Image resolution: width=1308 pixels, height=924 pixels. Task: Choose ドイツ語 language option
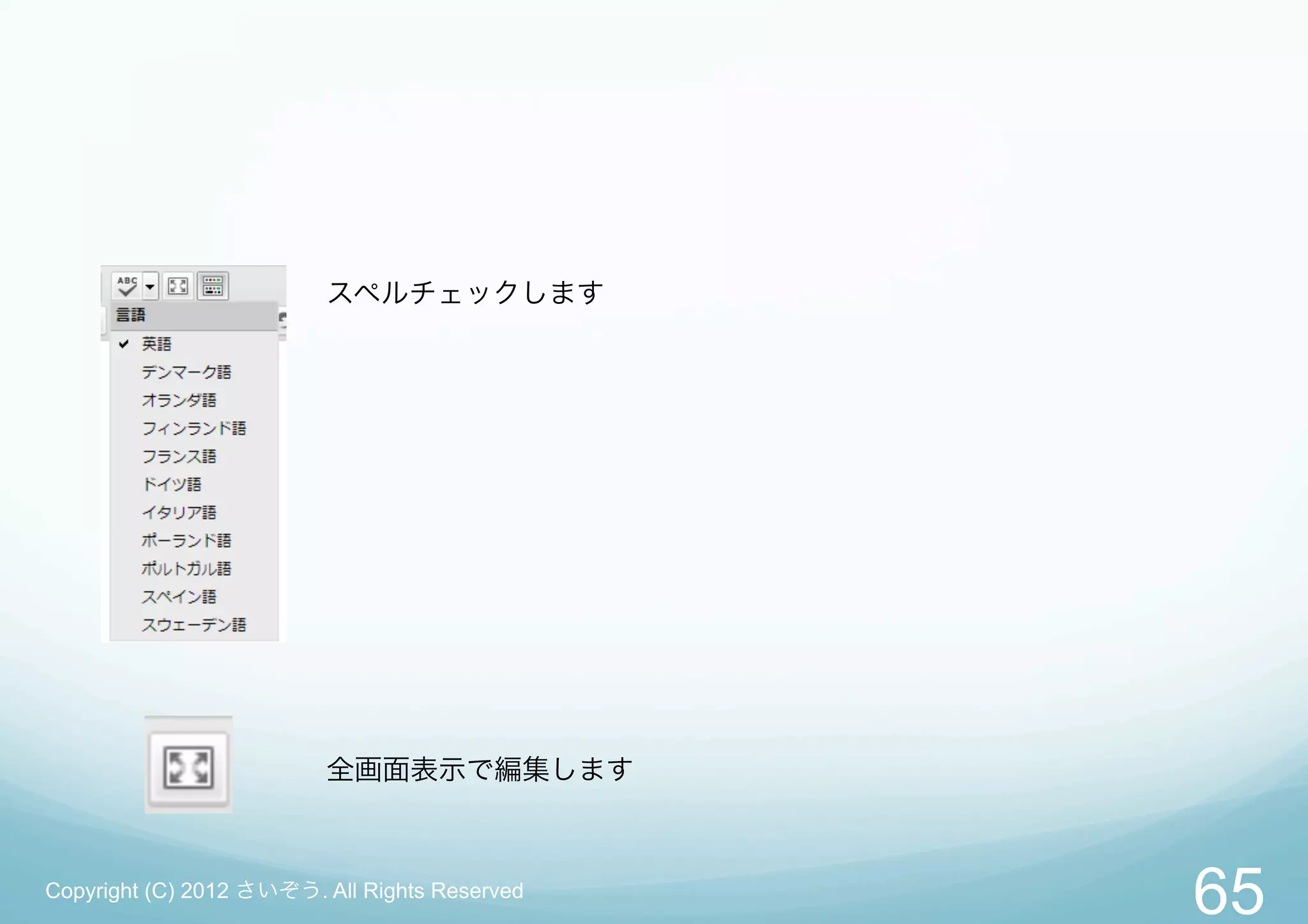(194, 485)
